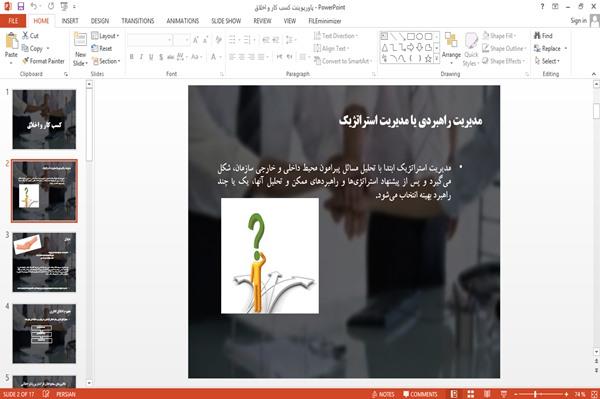Toggle text Shadow formatting
Screen dimensions: 600x399
[161, 57]
